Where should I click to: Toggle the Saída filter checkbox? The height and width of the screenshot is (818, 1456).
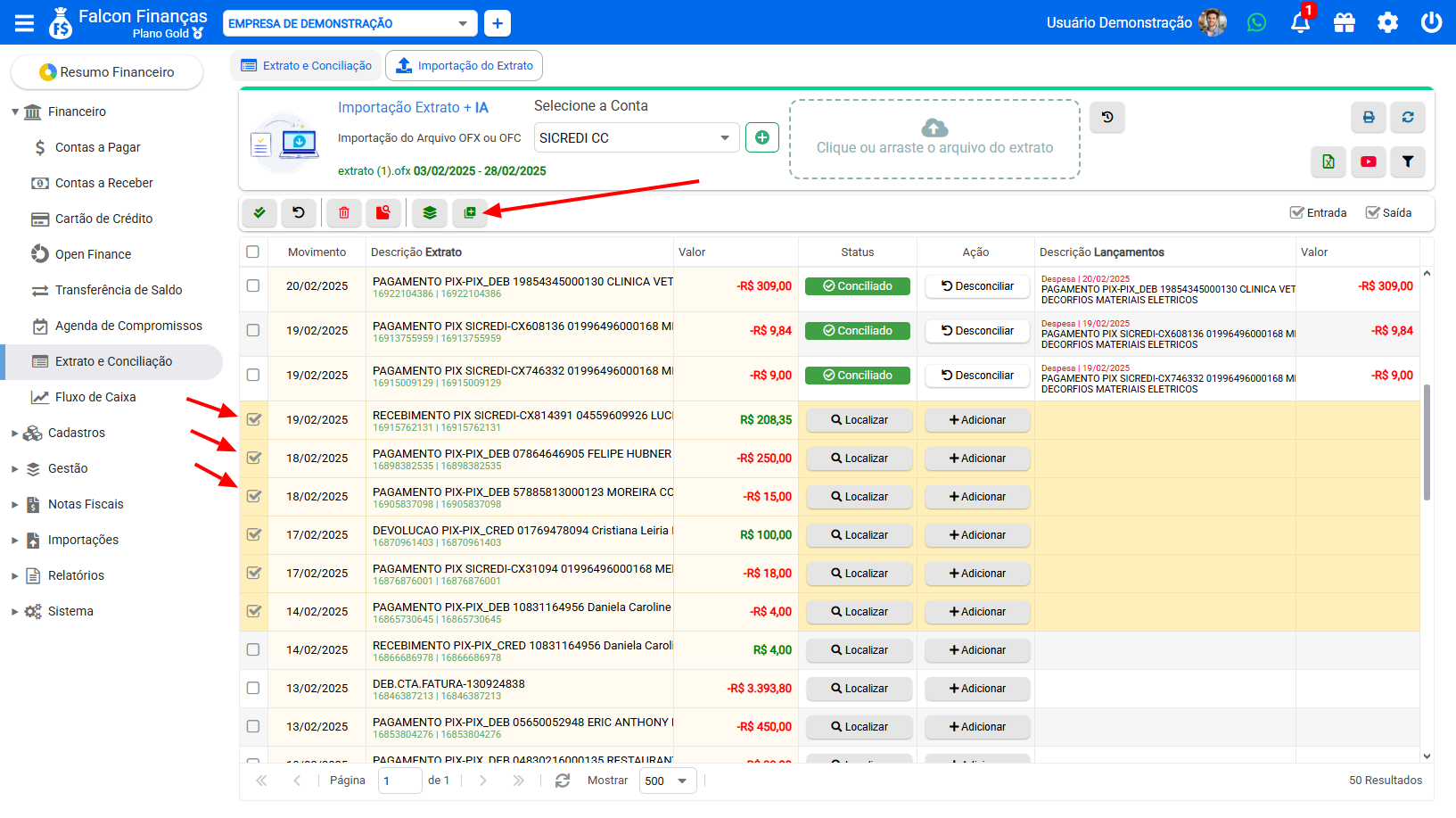tap(1373, 212)
